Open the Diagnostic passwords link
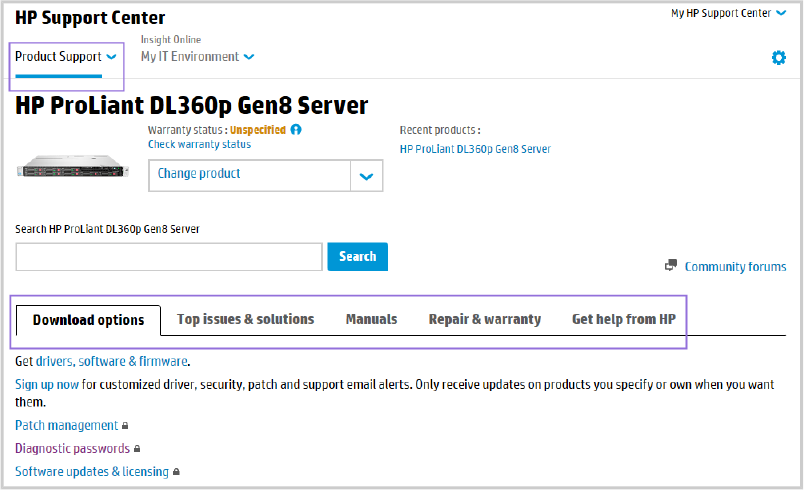Screen dimensions: 804x490 click(x=72, y=448)
